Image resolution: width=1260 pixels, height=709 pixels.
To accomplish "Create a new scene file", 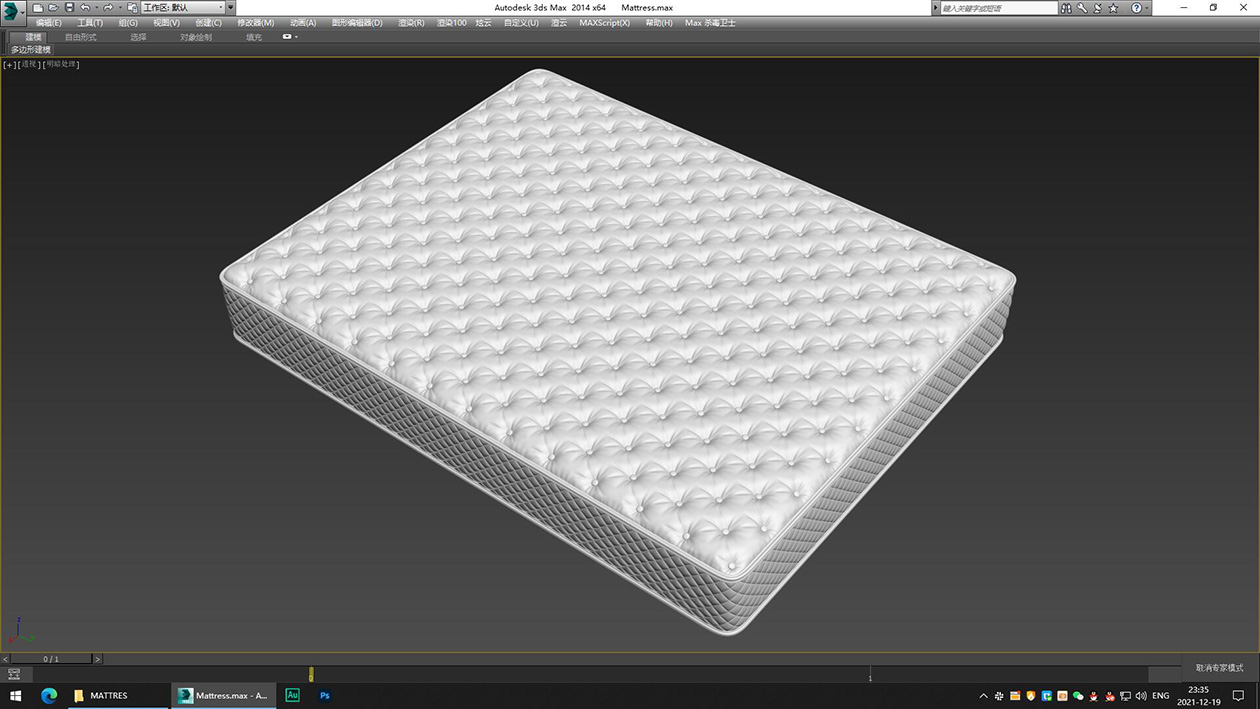I will click(38, 7).
